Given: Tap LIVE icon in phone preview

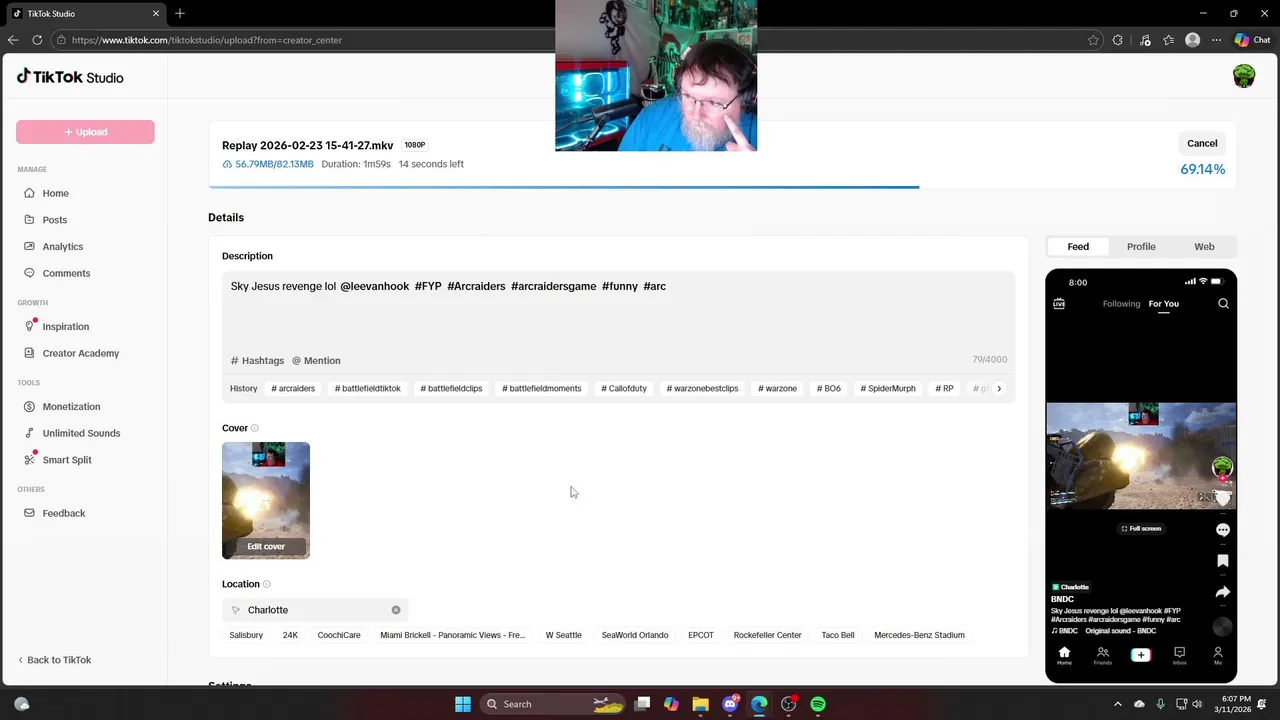Looking at the screenshot, I should click(1059, 304).
